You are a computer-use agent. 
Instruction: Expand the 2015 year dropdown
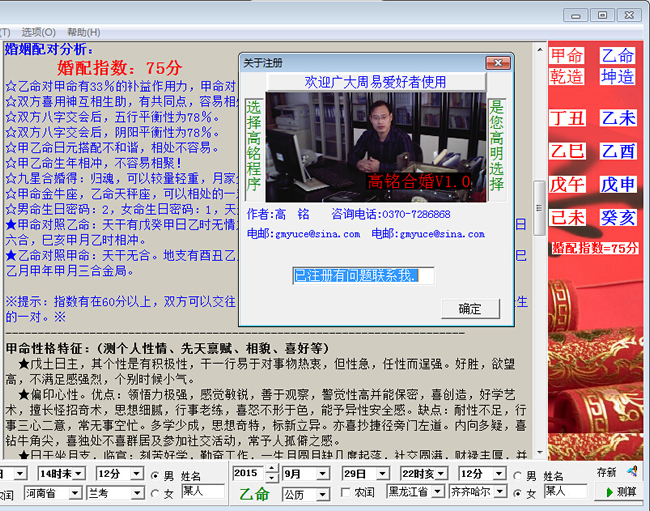[x=270, y=473]
